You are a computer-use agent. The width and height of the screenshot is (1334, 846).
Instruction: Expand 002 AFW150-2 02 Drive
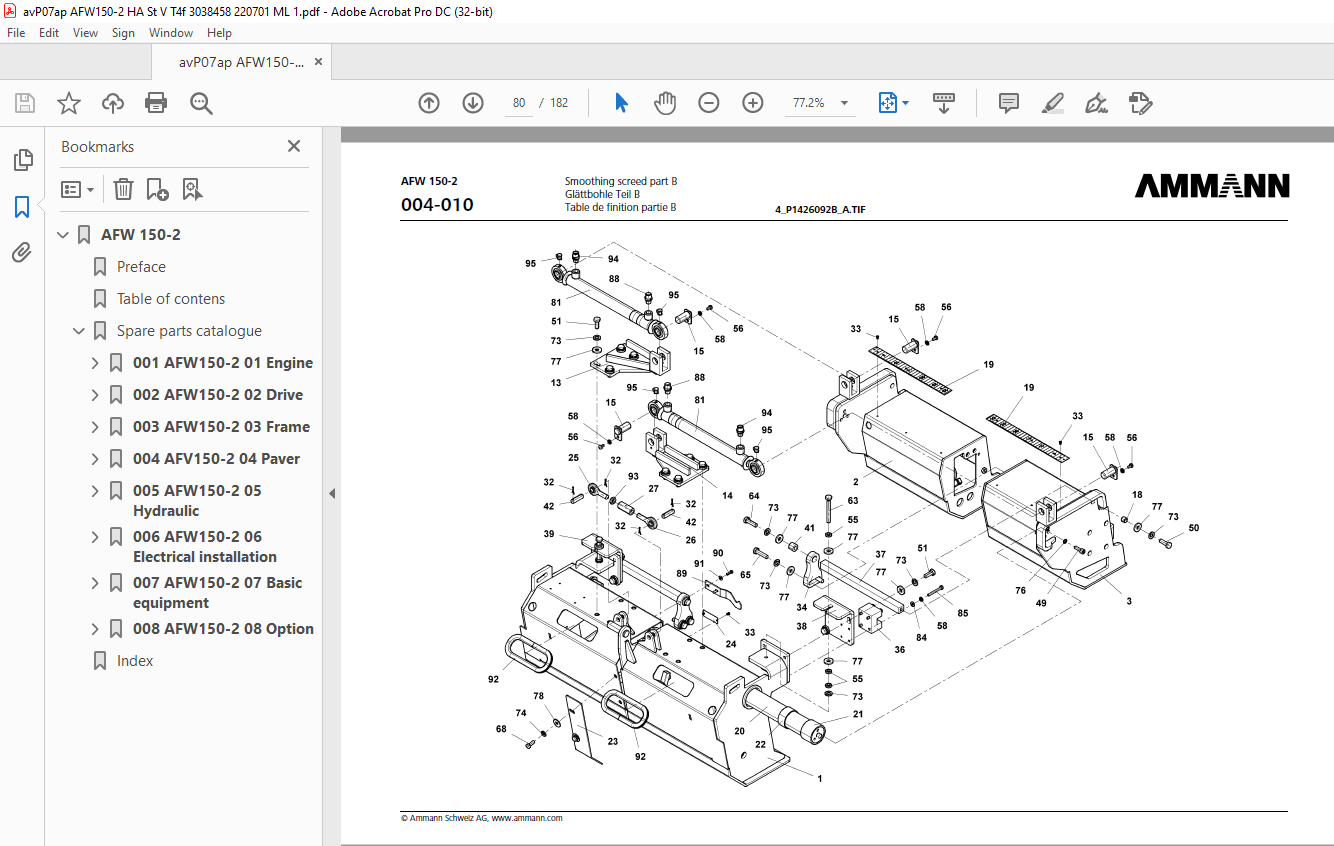tap(96, 395)
